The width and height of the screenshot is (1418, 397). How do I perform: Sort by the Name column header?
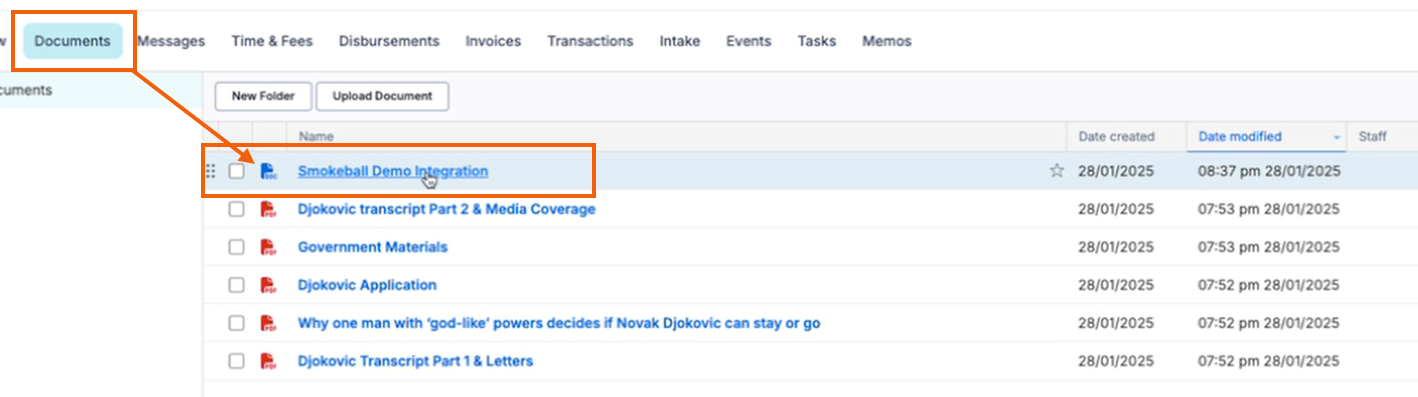point(316,137)
